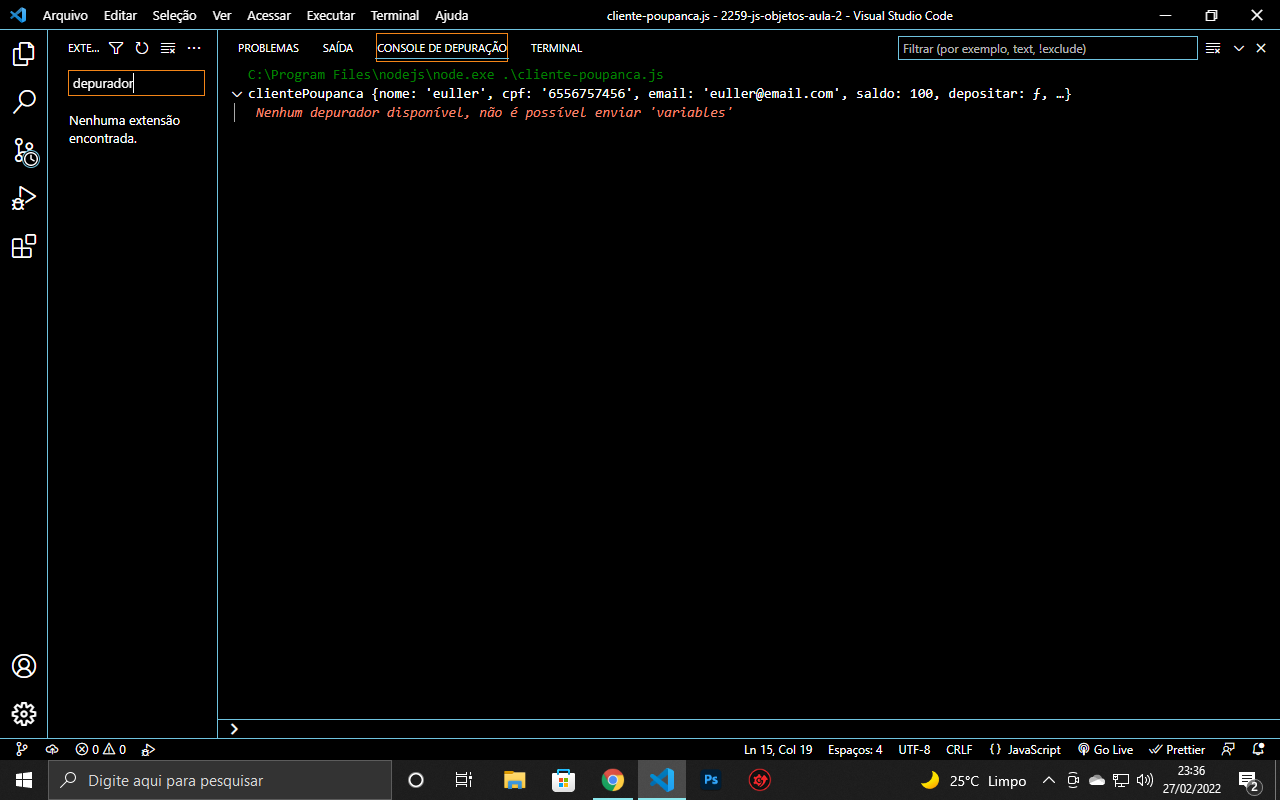1280x800 pixels.
Task: Click the debug console prompt input
Action: click(750, 729)
